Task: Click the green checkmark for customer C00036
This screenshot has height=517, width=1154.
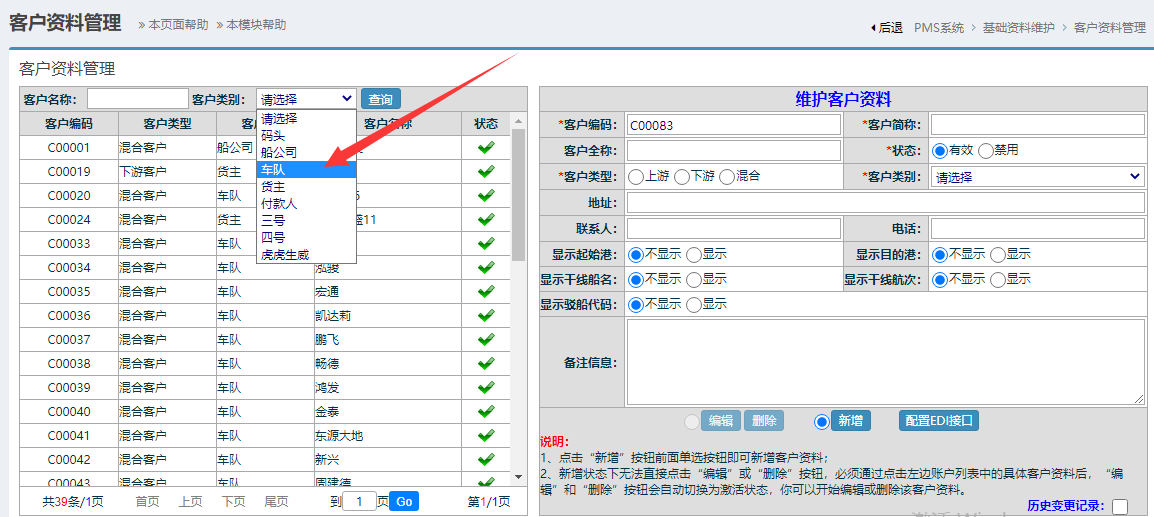Action: click(x=486, y=315)
